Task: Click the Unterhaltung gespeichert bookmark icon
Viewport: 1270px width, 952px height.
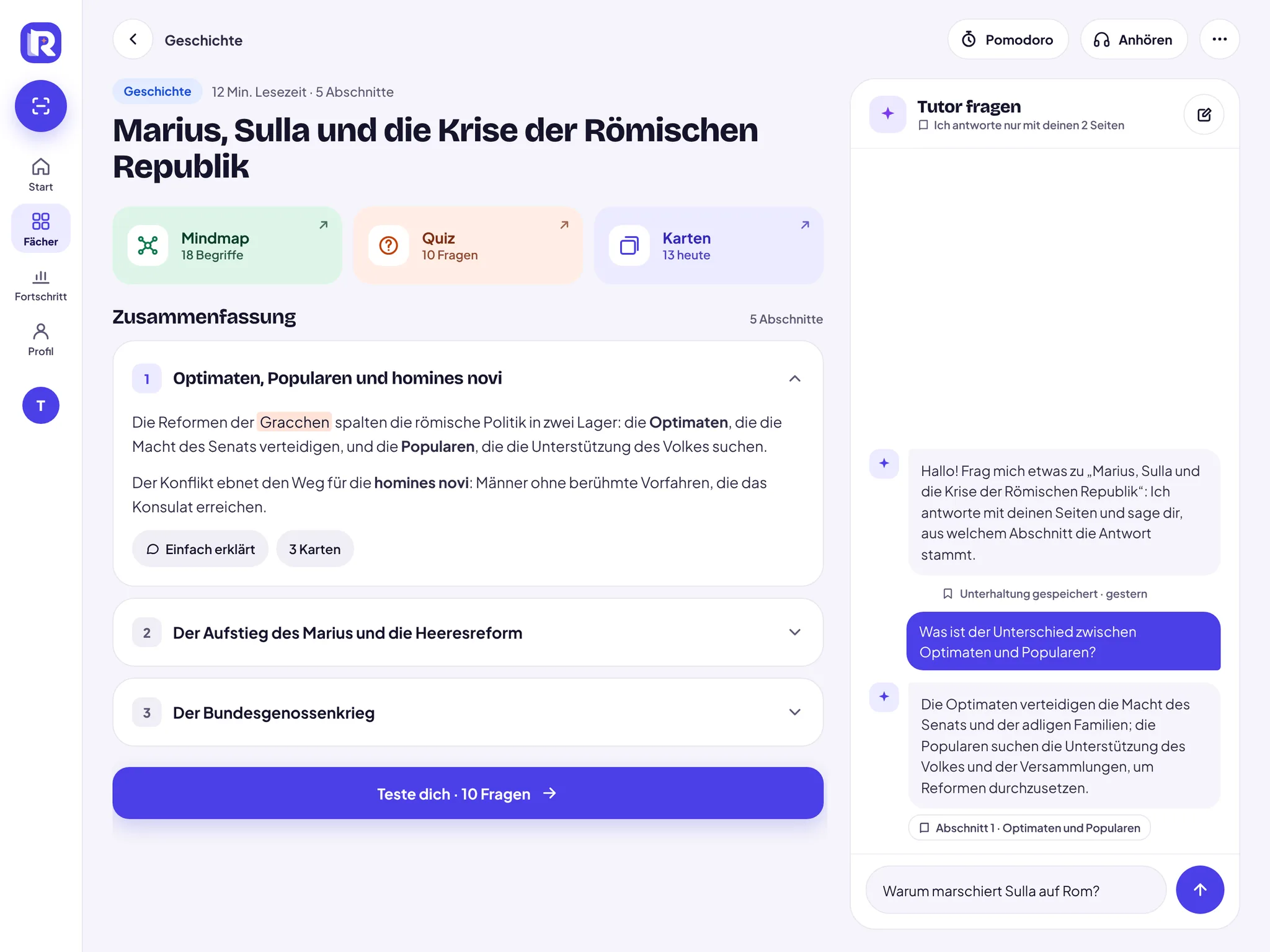Action: pos(948,594)
